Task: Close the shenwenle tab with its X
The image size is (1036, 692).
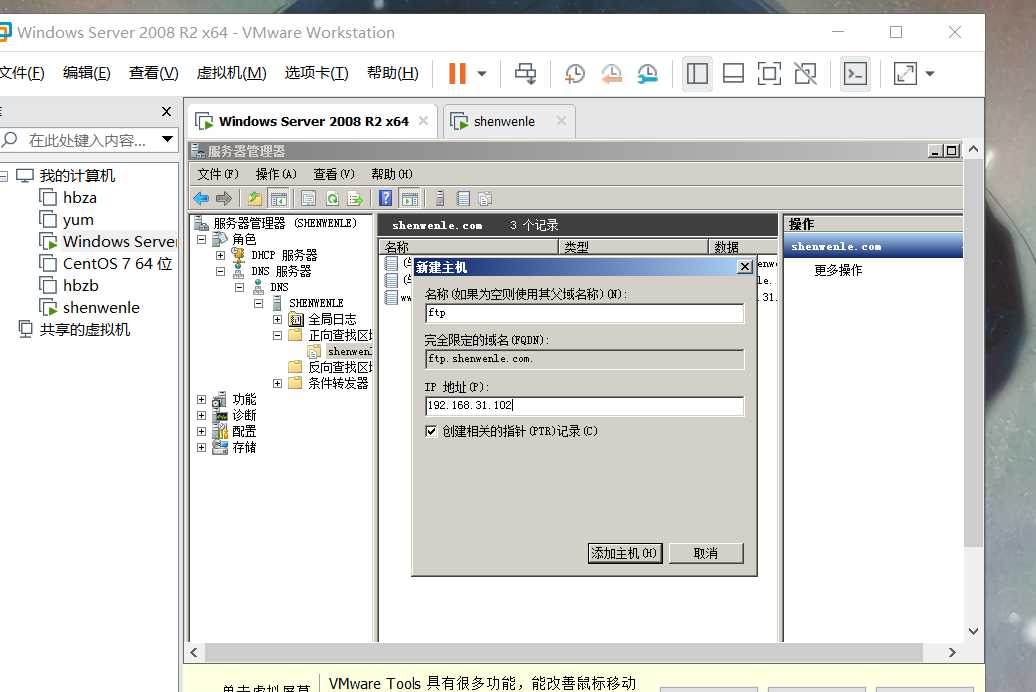Action: [561, 120]
